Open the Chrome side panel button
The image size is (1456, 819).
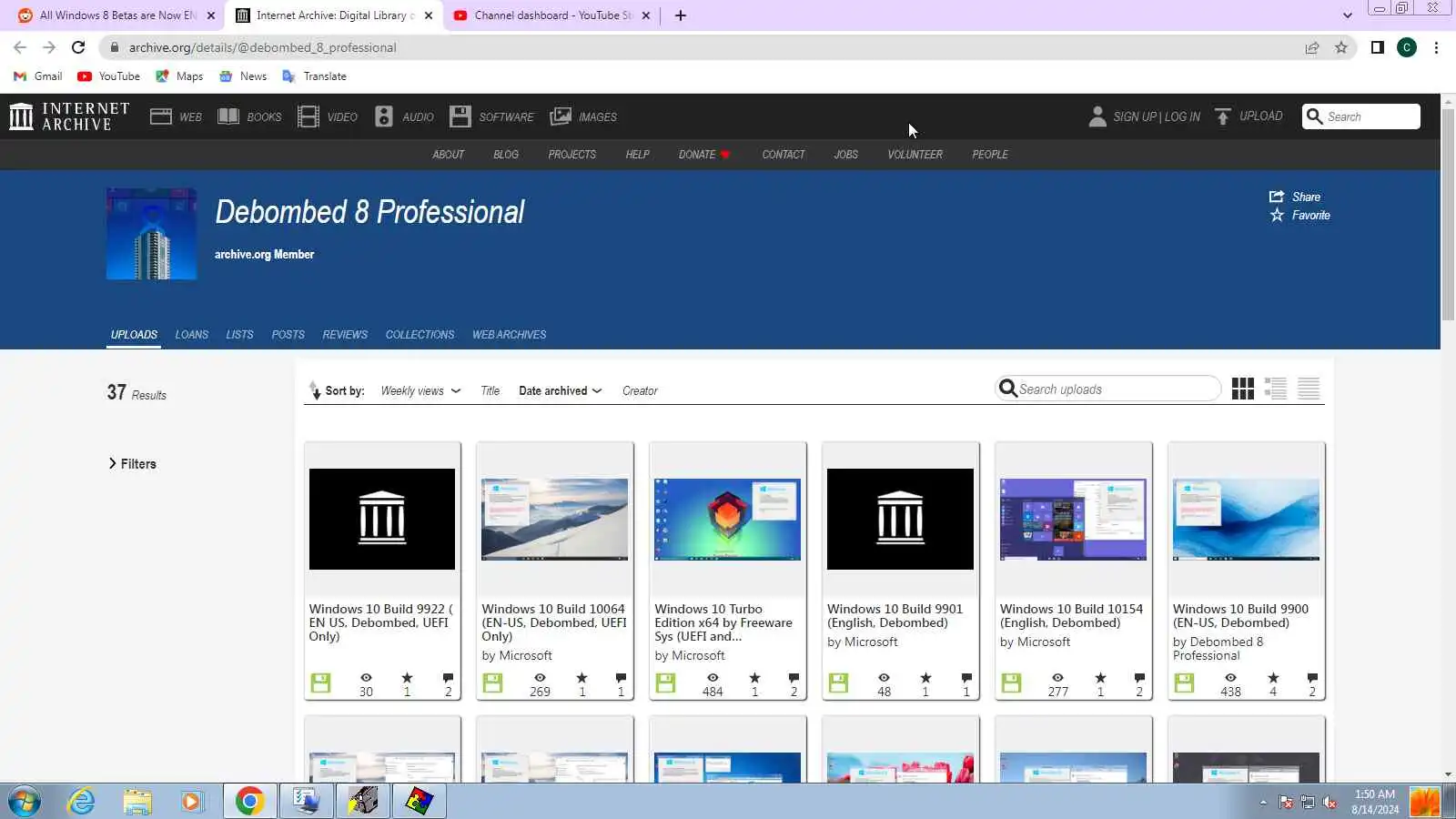1378,47
